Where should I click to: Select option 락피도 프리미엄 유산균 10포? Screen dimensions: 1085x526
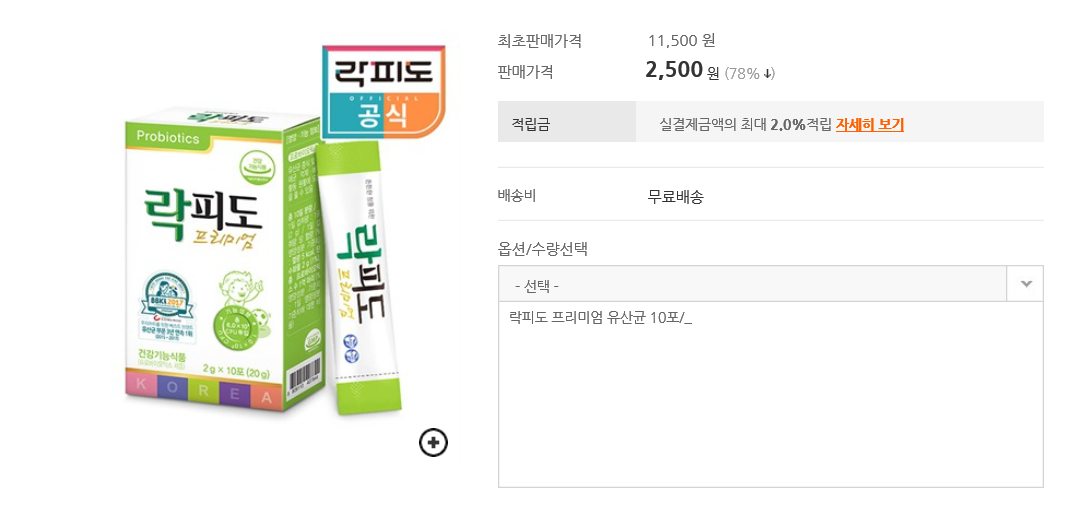600,318
